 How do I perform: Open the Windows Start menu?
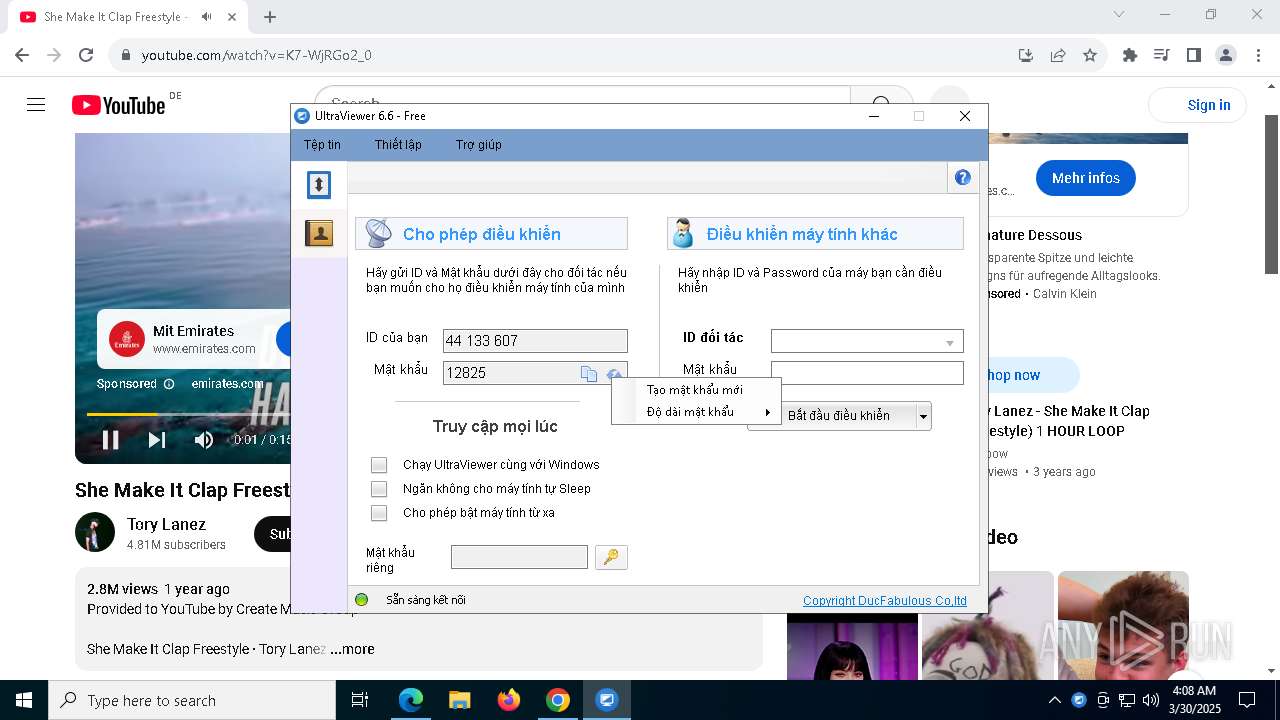tap(24, 700)
